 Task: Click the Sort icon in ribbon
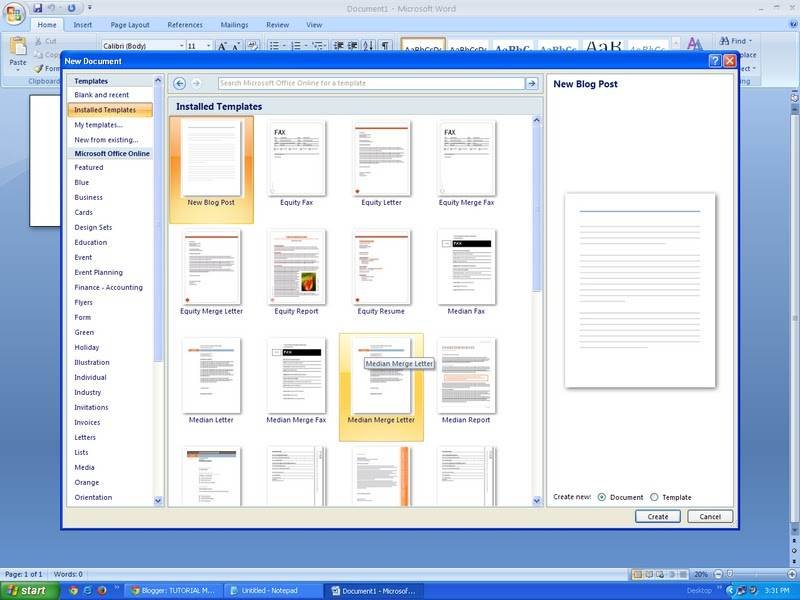coord(369,46)
